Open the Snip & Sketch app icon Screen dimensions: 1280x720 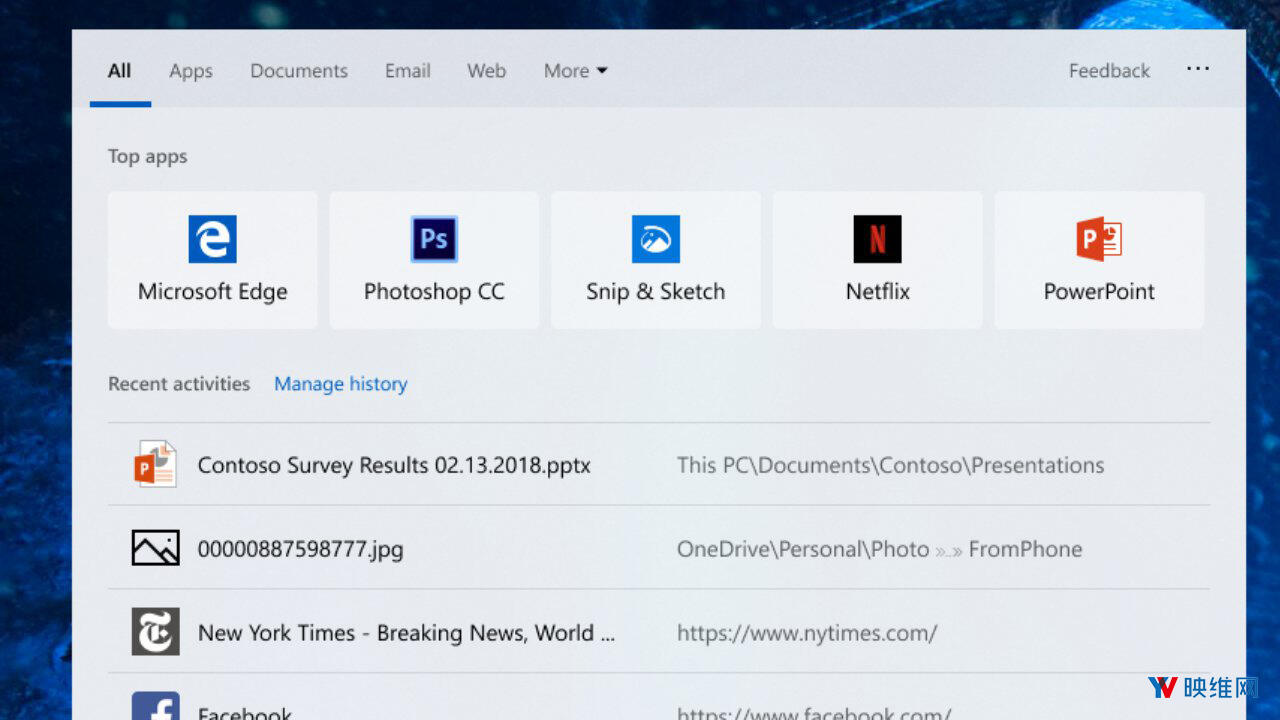pyautogui.click(x=656, y=240)
